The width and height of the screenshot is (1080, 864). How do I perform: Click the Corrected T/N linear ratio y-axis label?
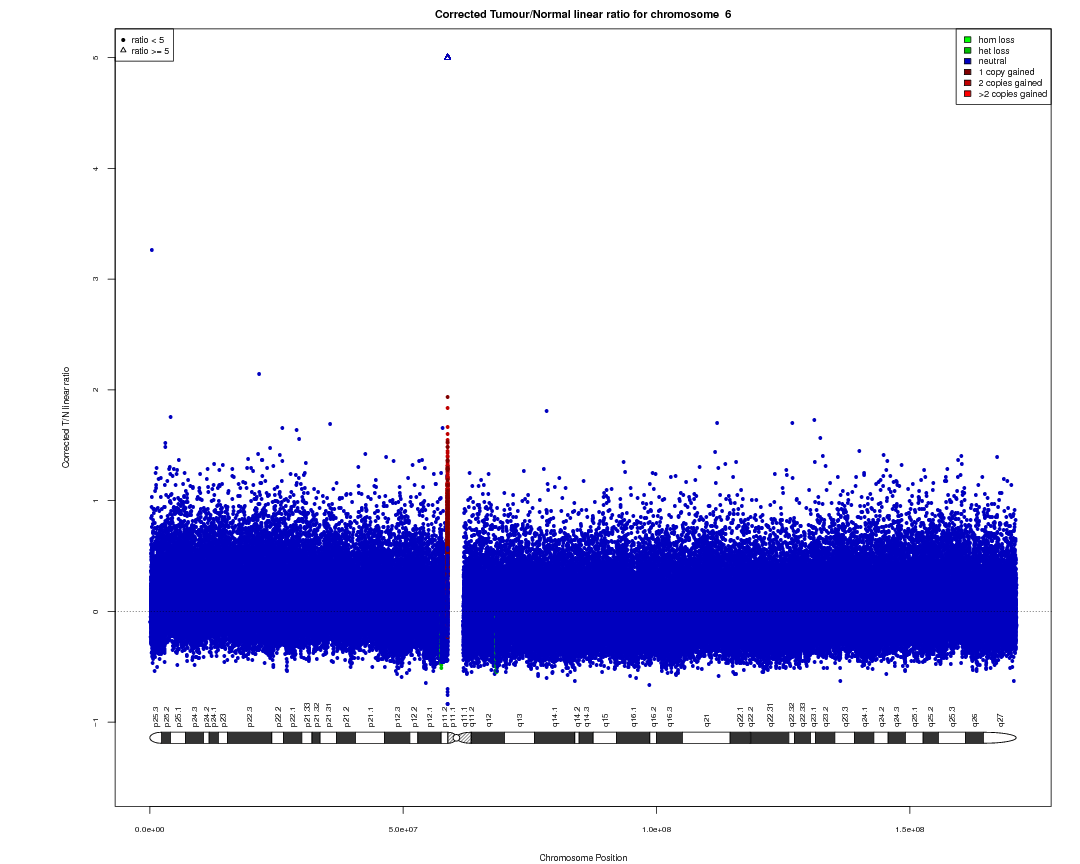point(66,418)
